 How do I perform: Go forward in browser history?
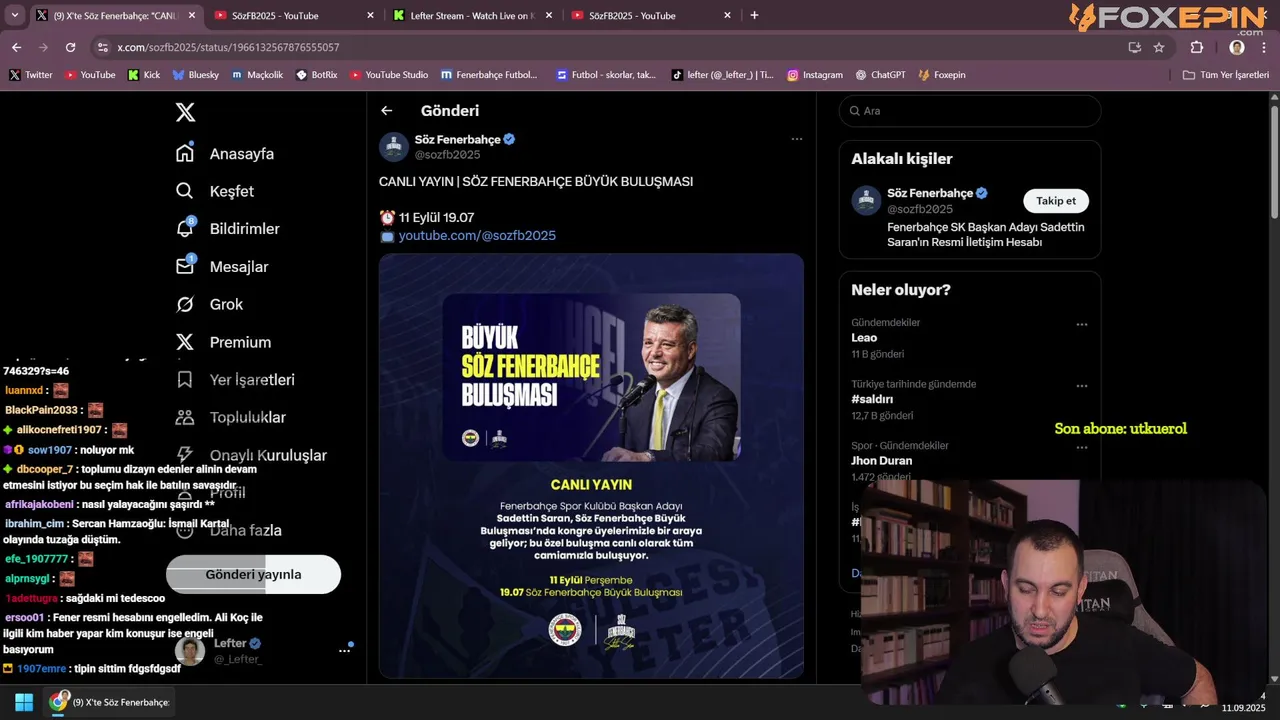[43, 47]
